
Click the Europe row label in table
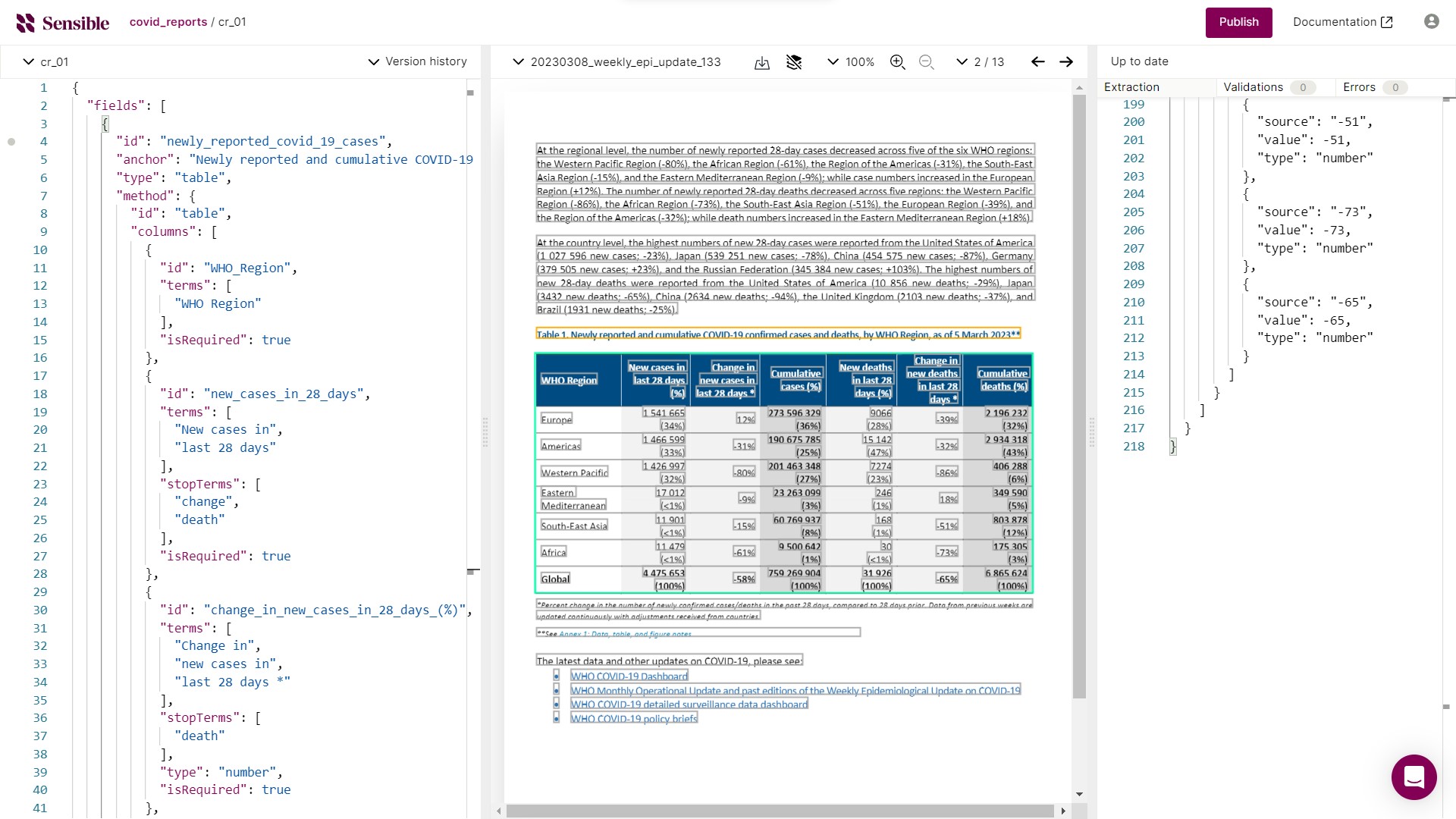pos(556,419)
